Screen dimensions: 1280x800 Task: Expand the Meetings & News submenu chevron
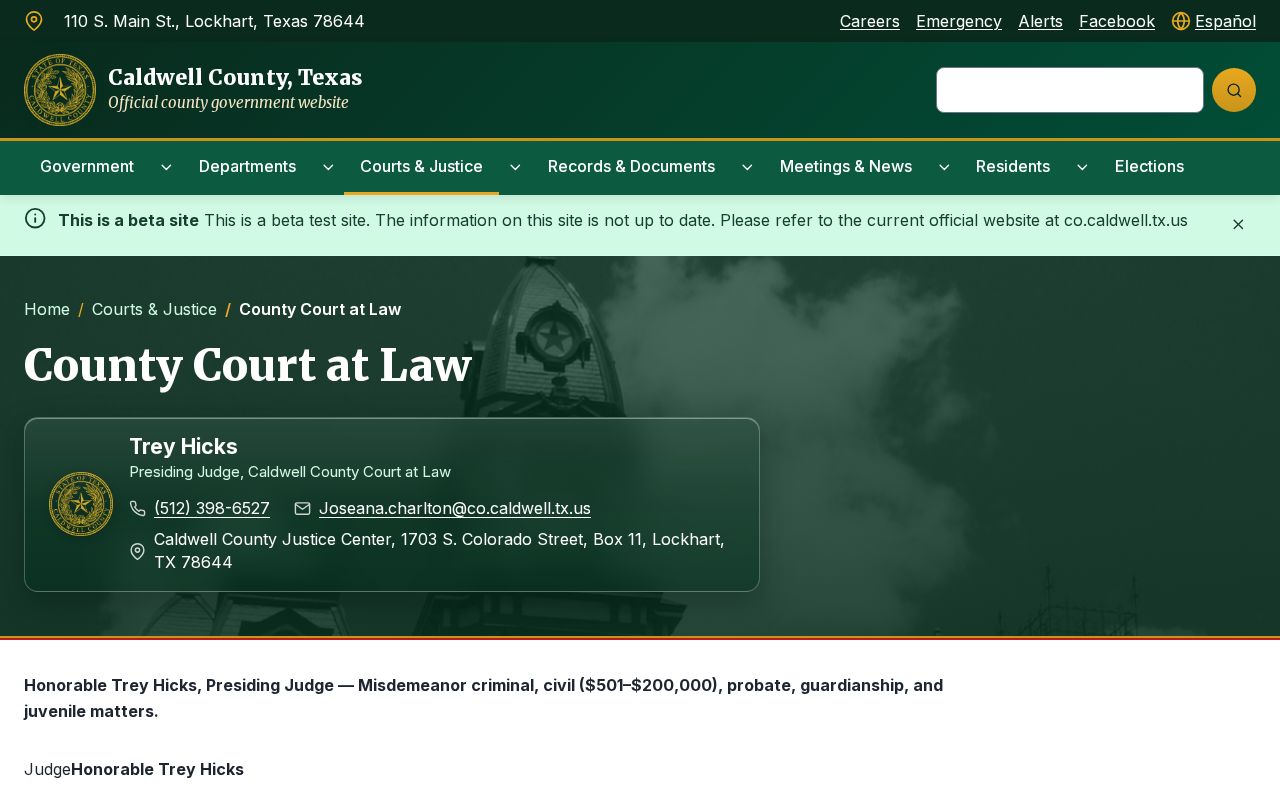tap(944, 167)
